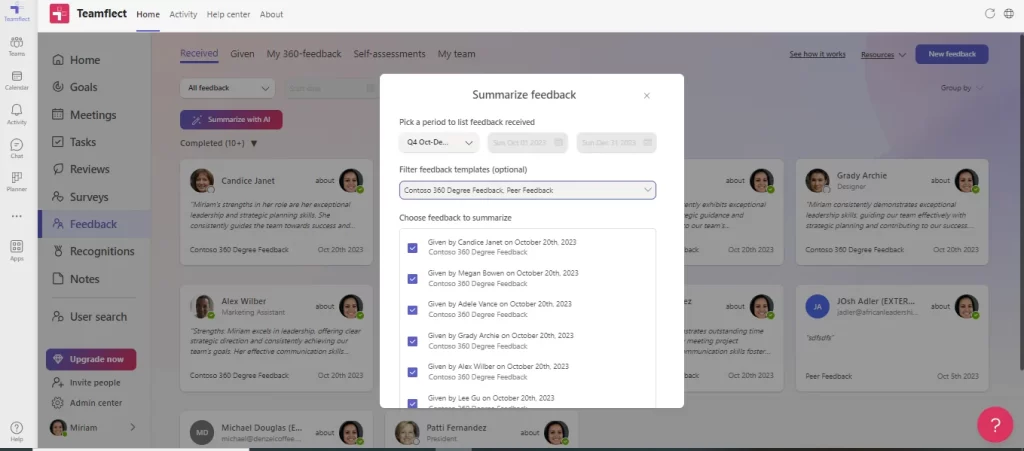Open Apps in the Teams rail

pyautogui.click(x=17, y=250)
